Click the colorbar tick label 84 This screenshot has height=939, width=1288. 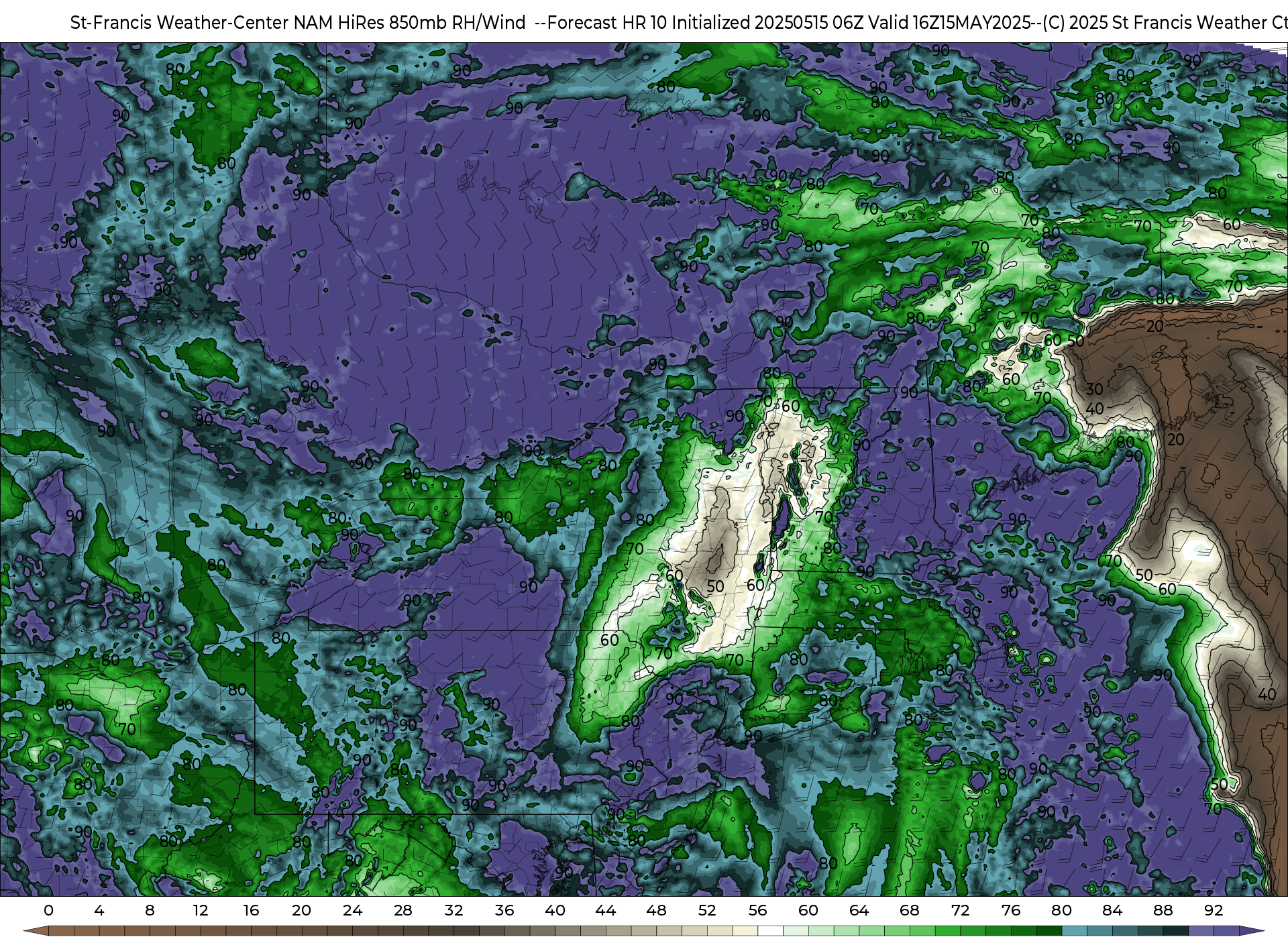pyautogui.click(x=1112, y=910)
